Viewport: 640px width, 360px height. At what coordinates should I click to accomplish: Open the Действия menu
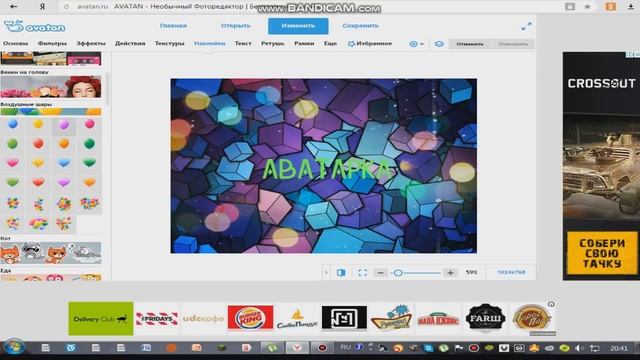pos(130,43)
